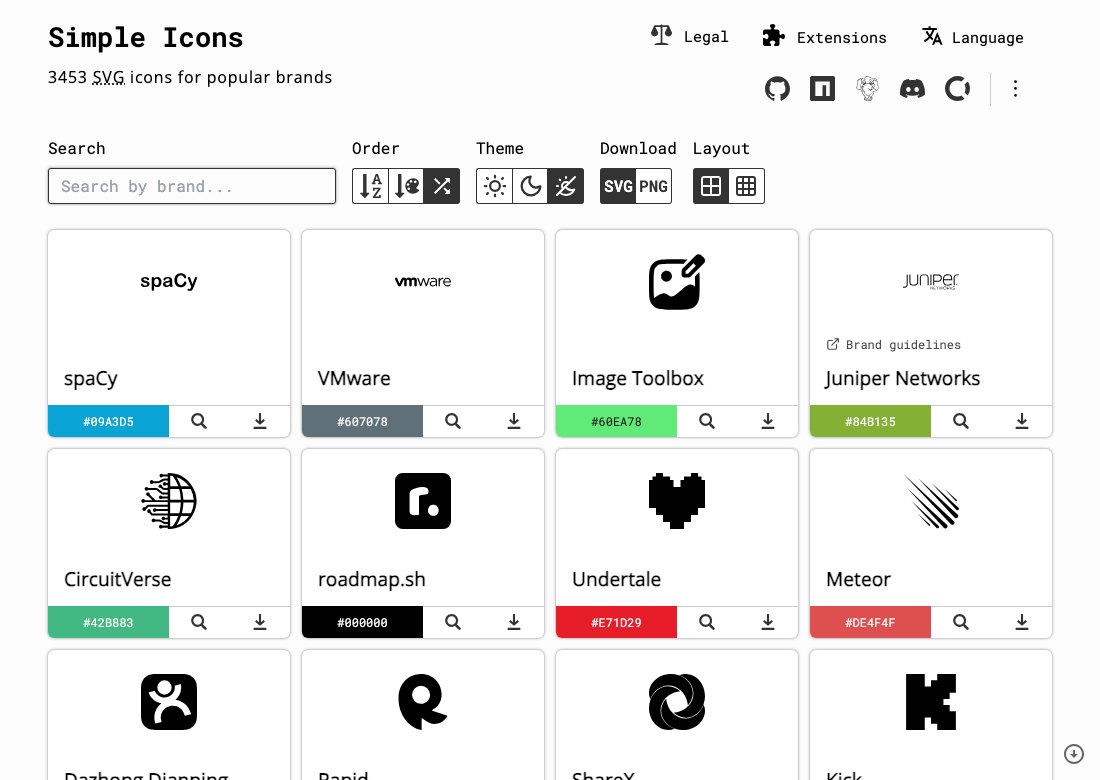The image size is (1100, 780).
Task: Click the Image Toolbox icon
Action: click(677, 281)
